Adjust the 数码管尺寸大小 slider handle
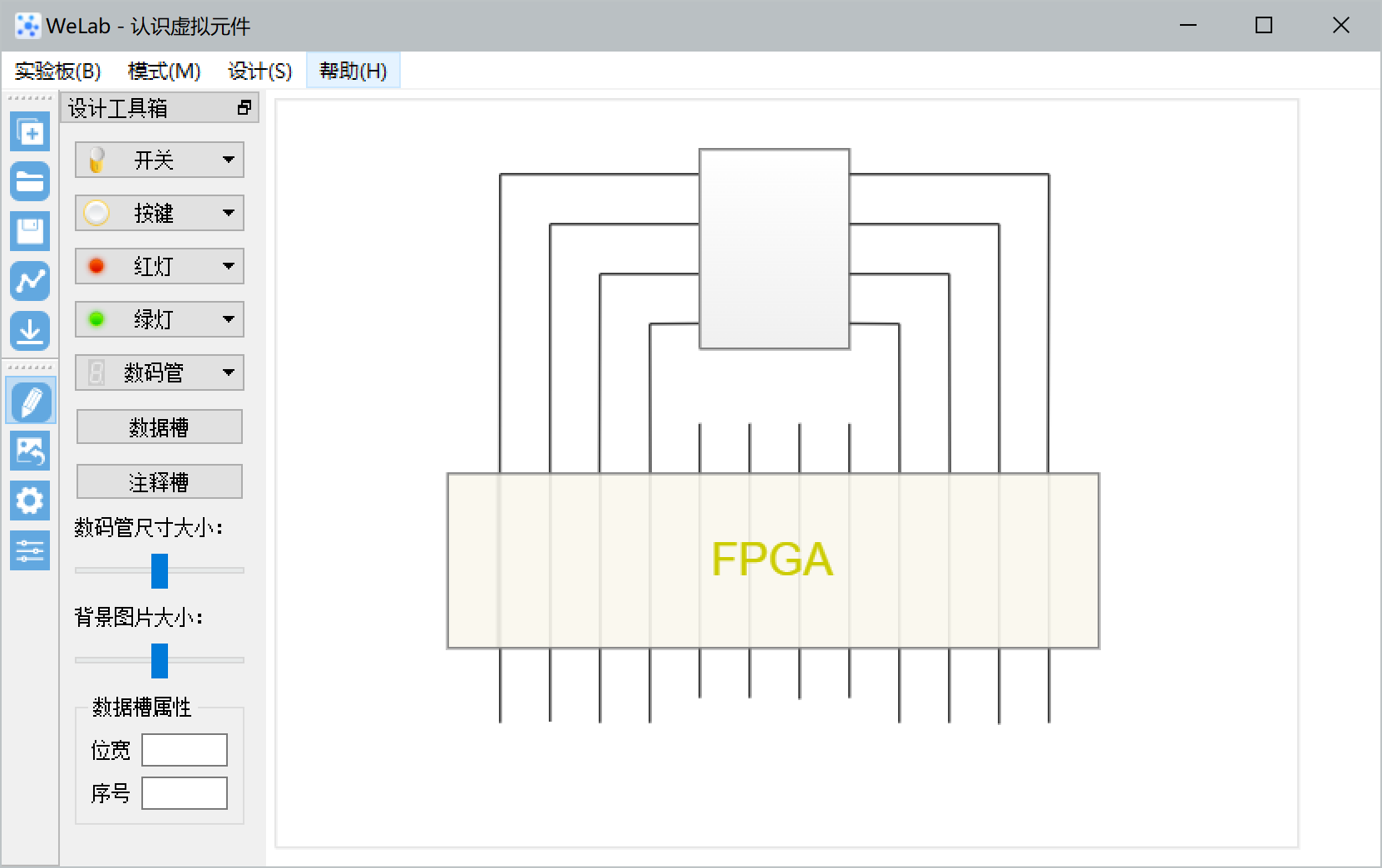This screenshot has width=1382, height=868. point(160,570)
